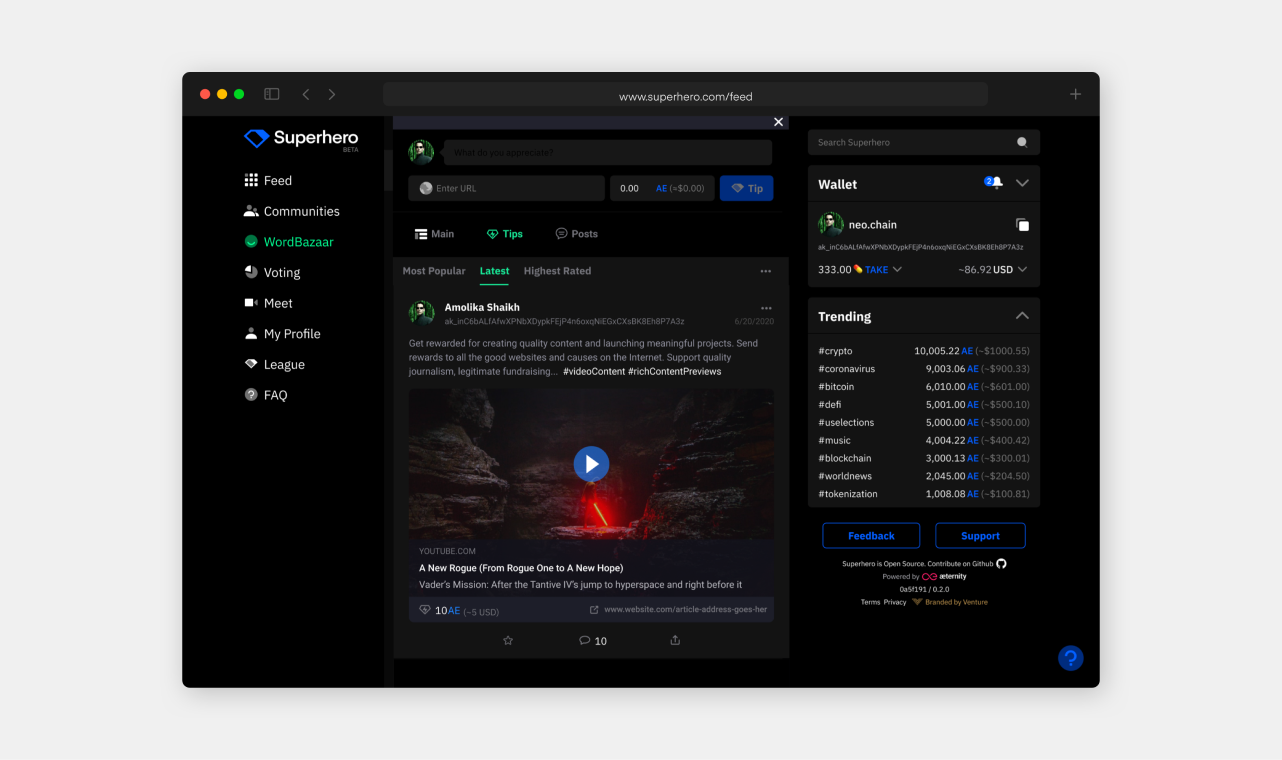The image size is (1282, 760).
Task: Click the notification bell in Wallet
Action: pyautogui.click(x=995, y=183)
